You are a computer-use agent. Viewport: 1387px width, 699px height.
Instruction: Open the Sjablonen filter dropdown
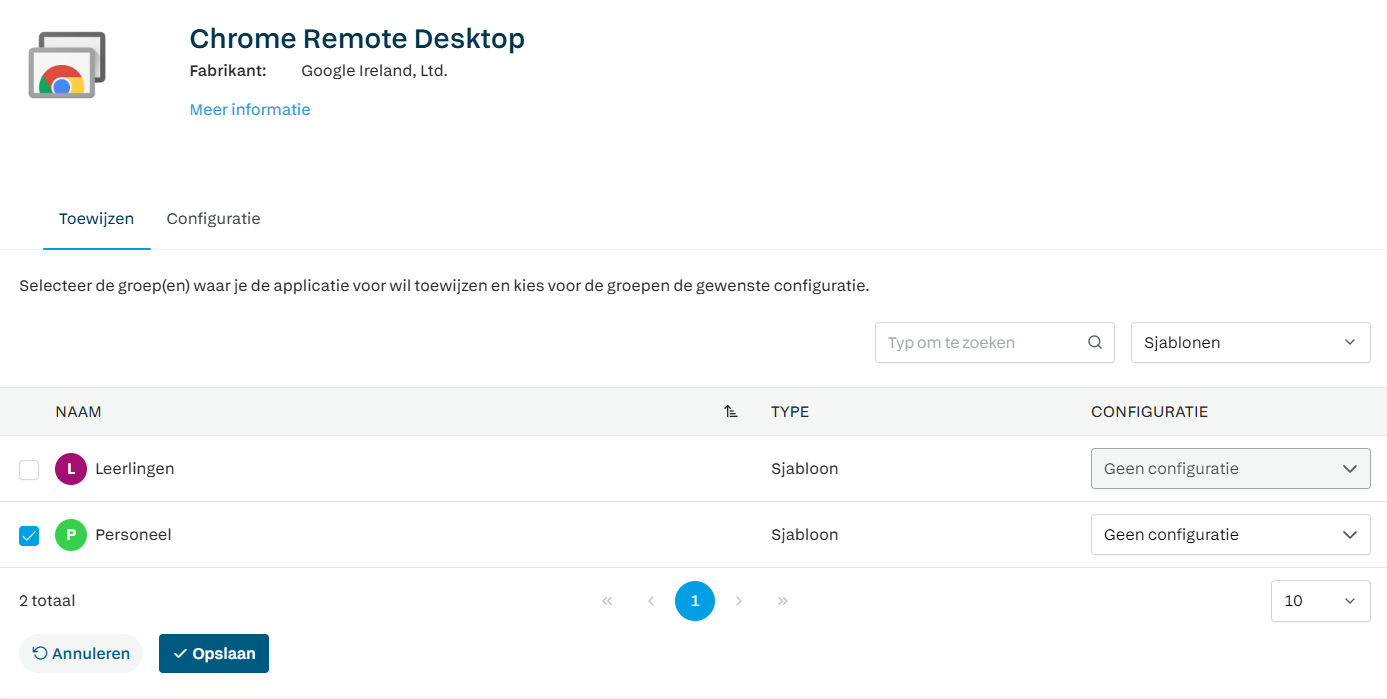coord(1250,342)
